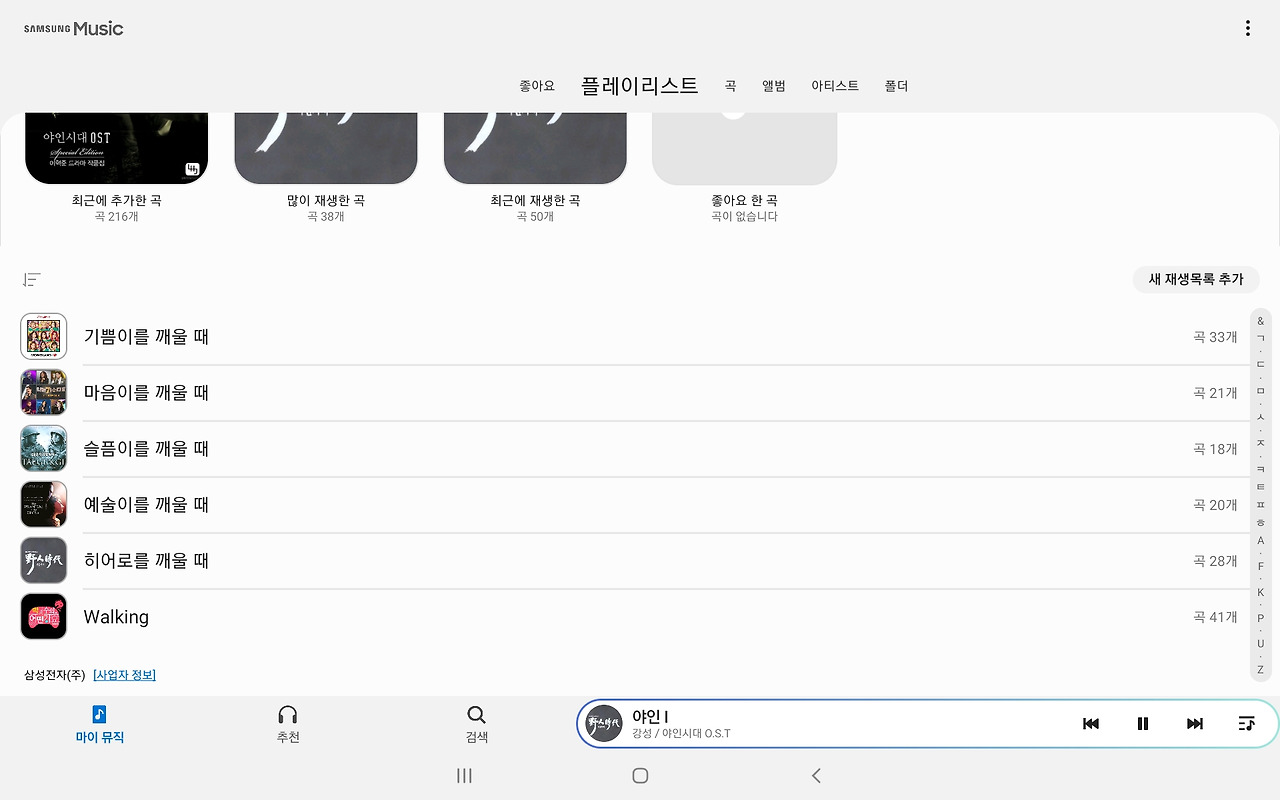
Task: Open the 검색 search screen
Action: point(476,723)
